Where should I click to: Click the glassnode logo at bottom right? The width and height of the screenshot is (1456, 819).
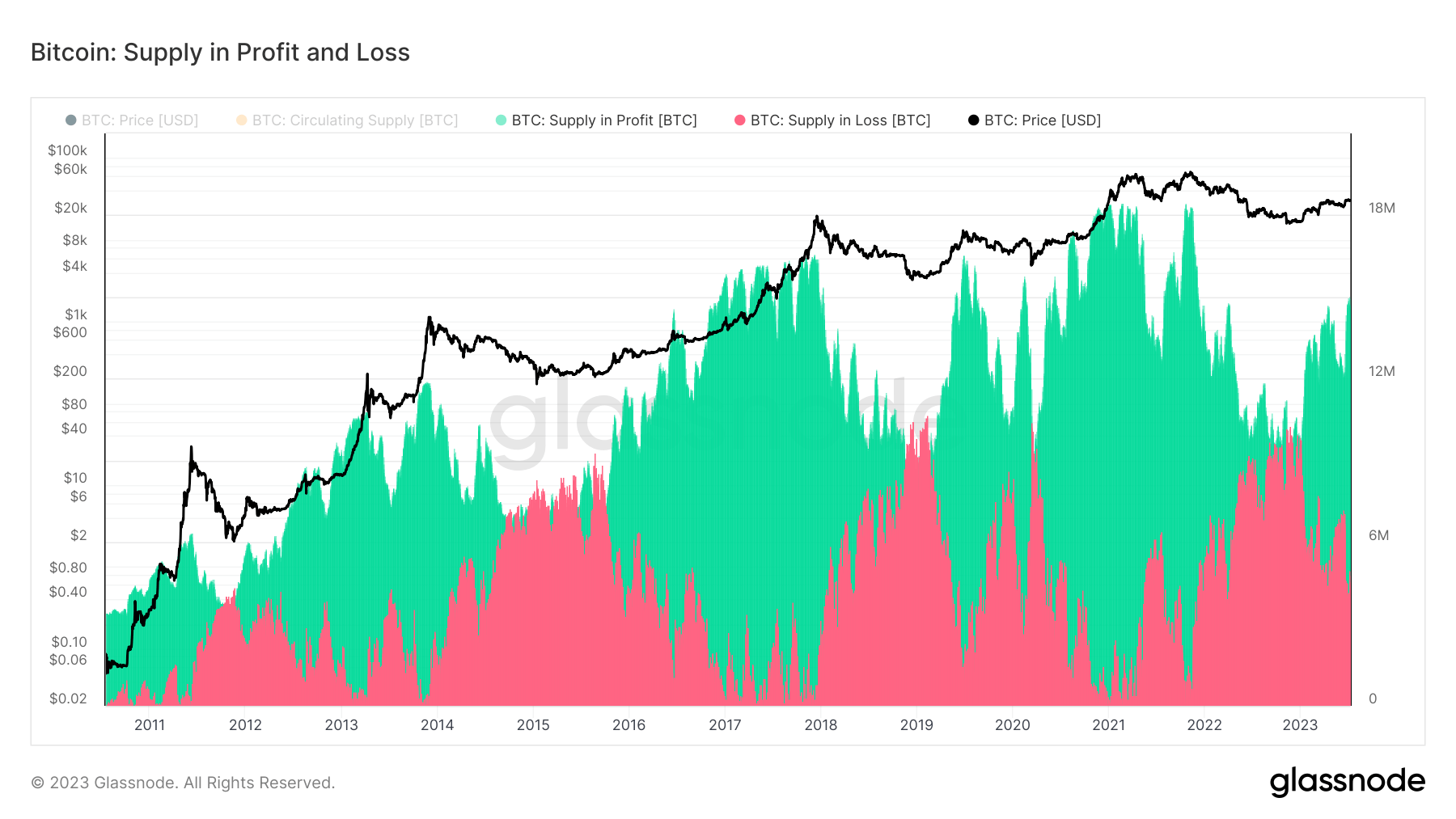pyautogui.click(x=1347, y=782)
